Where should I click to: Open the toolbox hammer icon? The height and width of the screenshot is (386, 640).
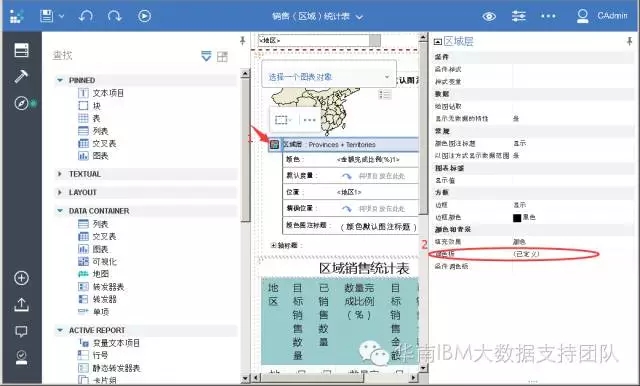tap(21, 76)
